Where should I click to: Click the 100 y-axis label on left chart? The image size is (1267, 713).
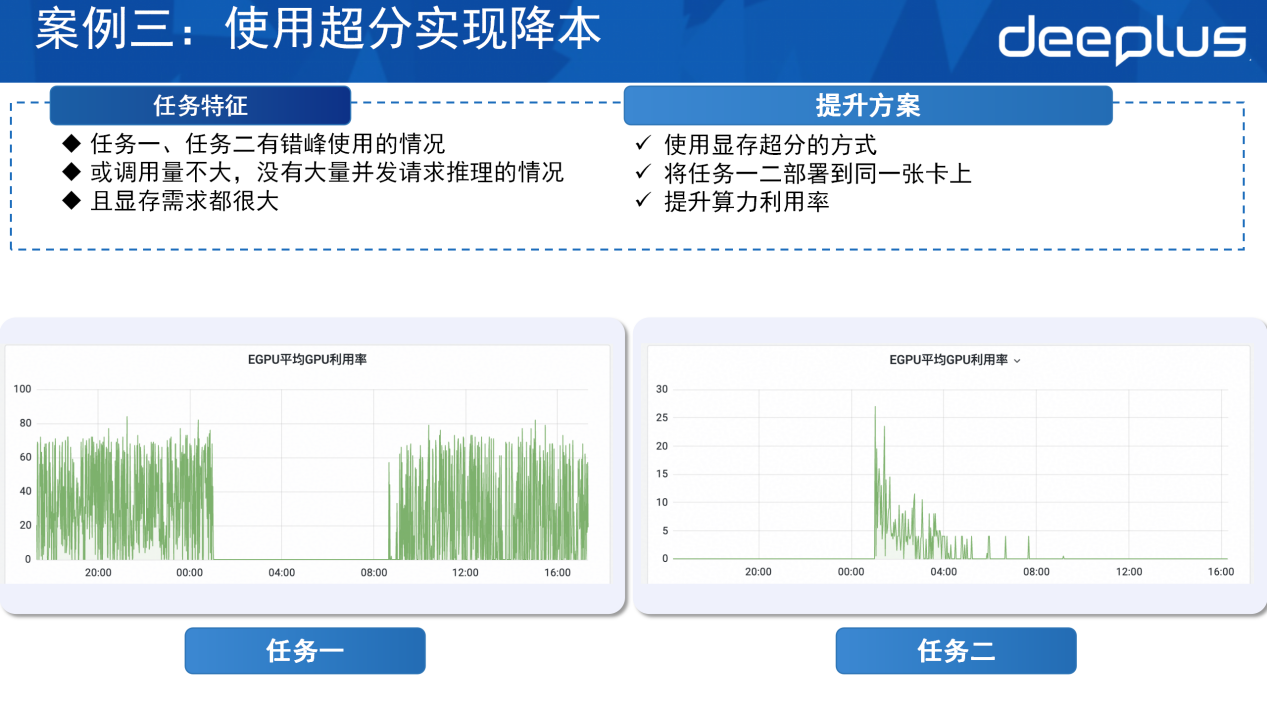pos(22,389)
